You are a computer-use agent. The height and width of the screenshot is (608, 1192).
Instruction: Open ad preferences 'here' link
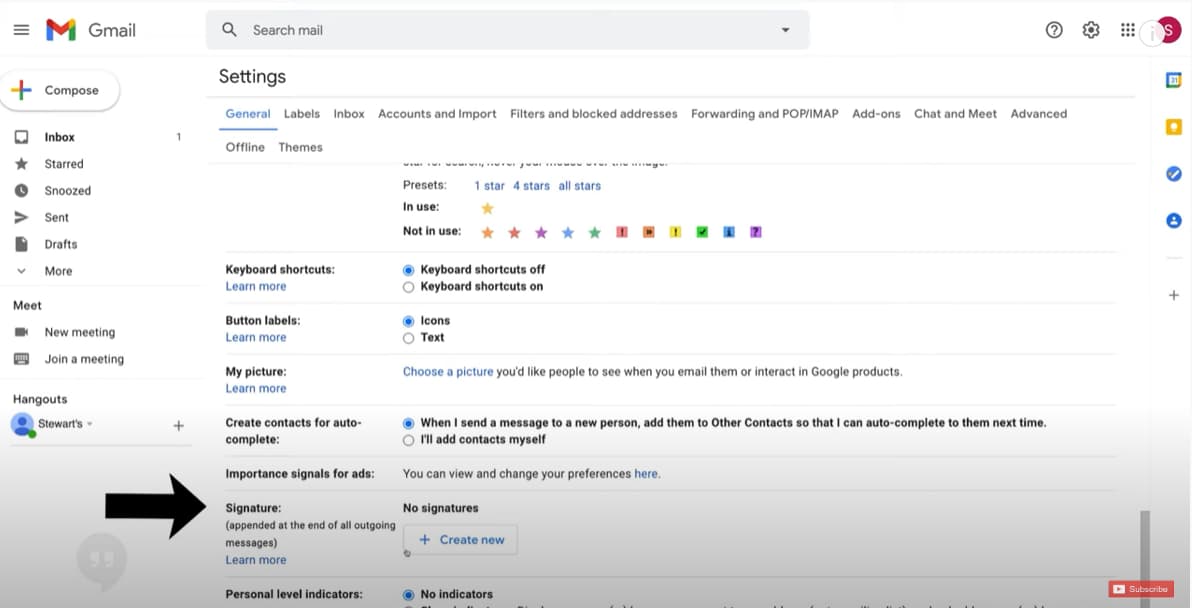(646, 473)
